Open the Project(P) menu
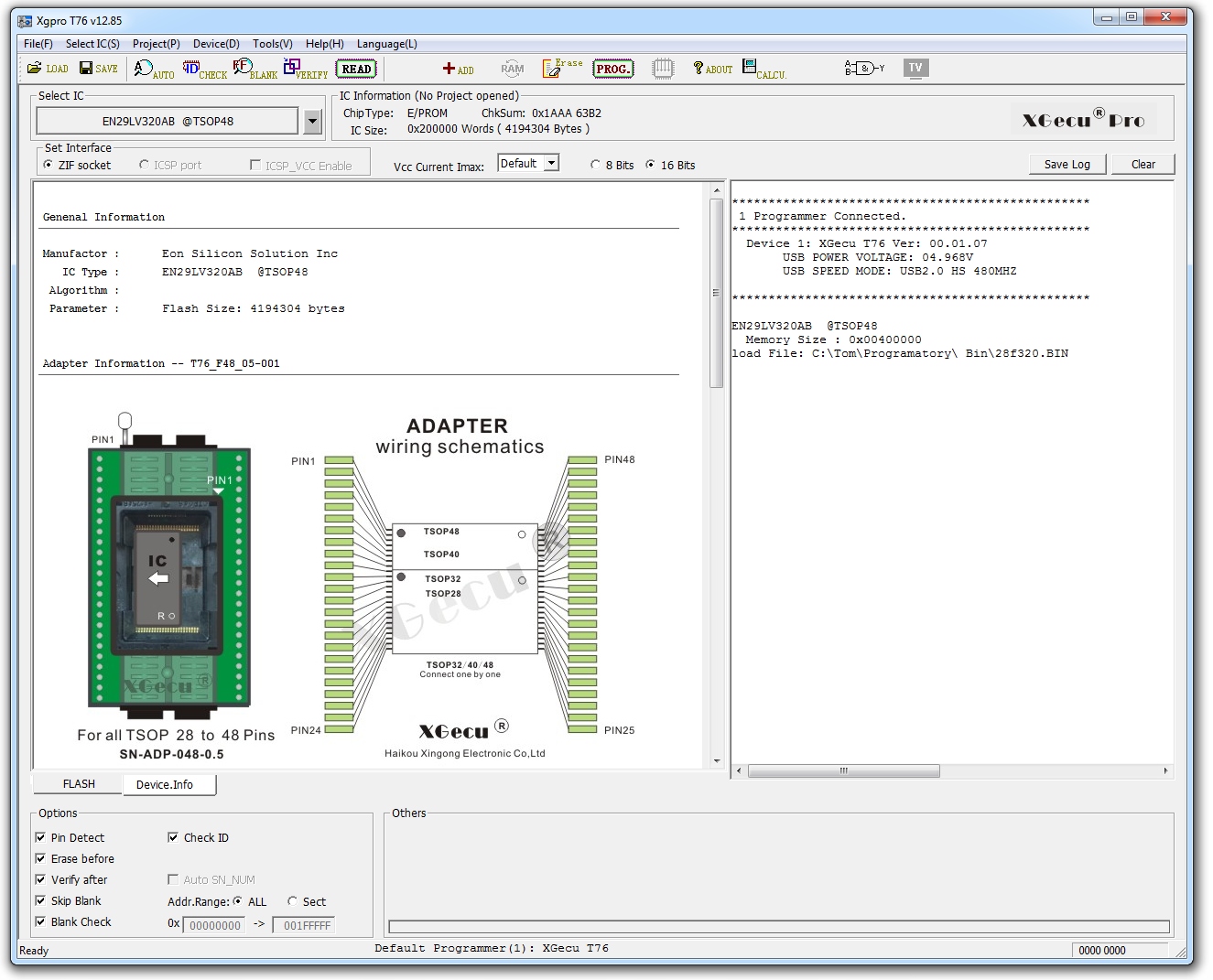The image size is (1213, 980). click(x=157, y=44)
